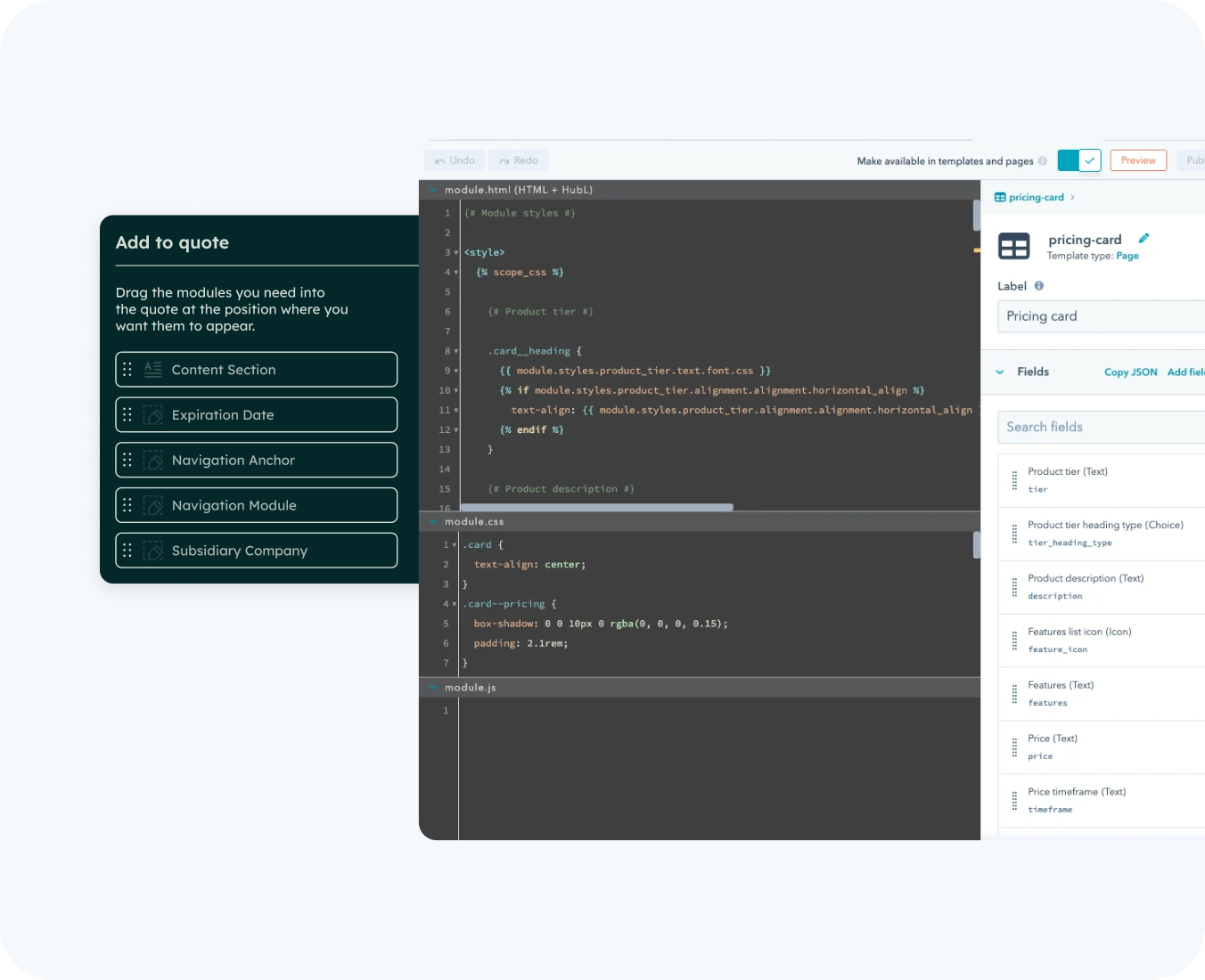This screenshot has width=1205, height=980.
Task: Click the Label info icon
Action: click(1039, 286)
